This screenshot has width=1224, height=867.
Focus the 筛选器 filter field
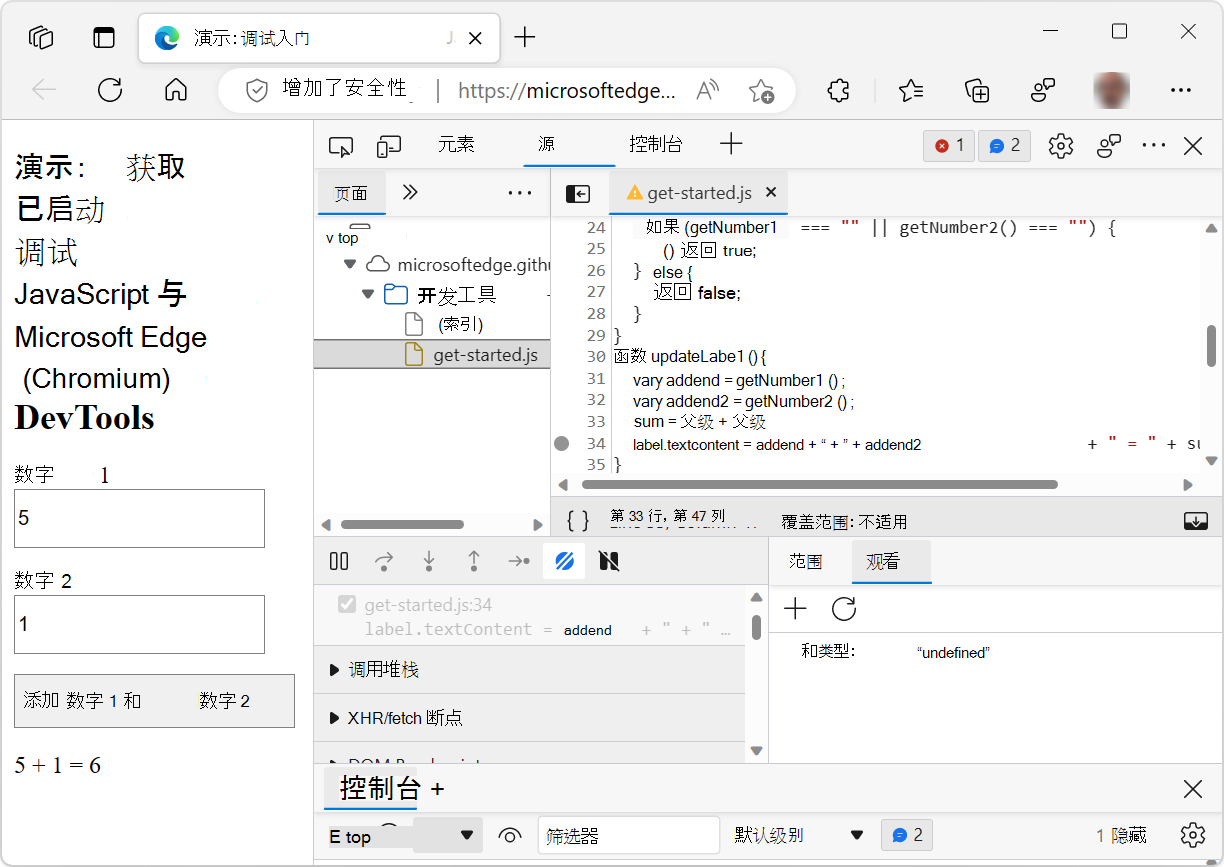pos(629,835)
